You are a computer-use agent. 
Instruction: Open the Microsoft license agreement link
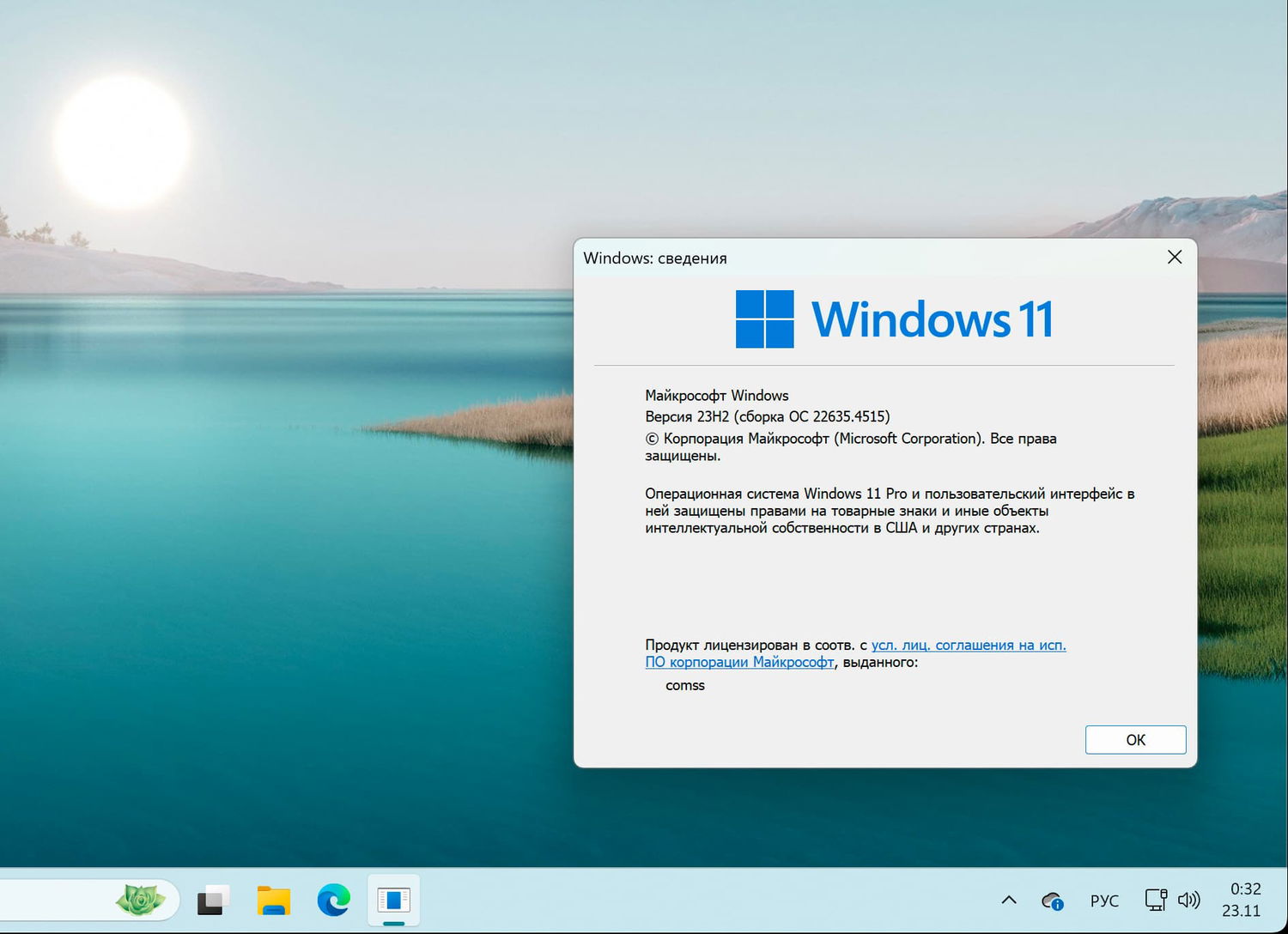pyautogui.click(x=969, y=645)
